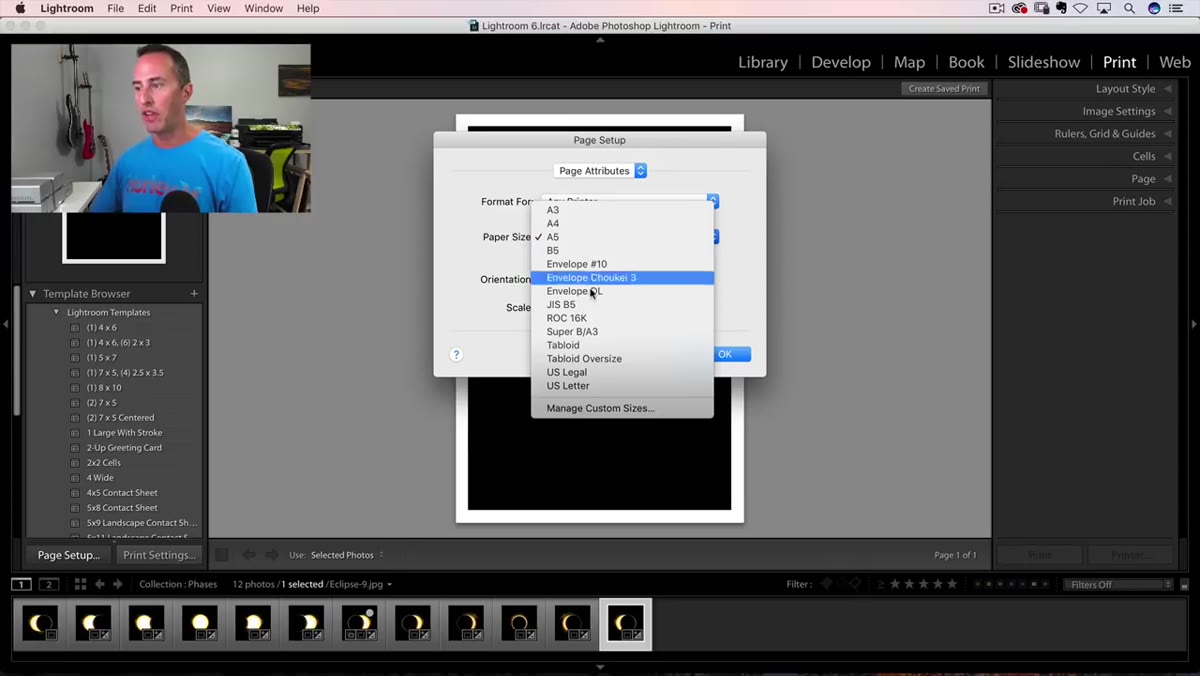Open the Eclipse-9.jpg filename dropdown arrow
The height and width of the screenshot is (676, 1200).
[x=389, y=585]
